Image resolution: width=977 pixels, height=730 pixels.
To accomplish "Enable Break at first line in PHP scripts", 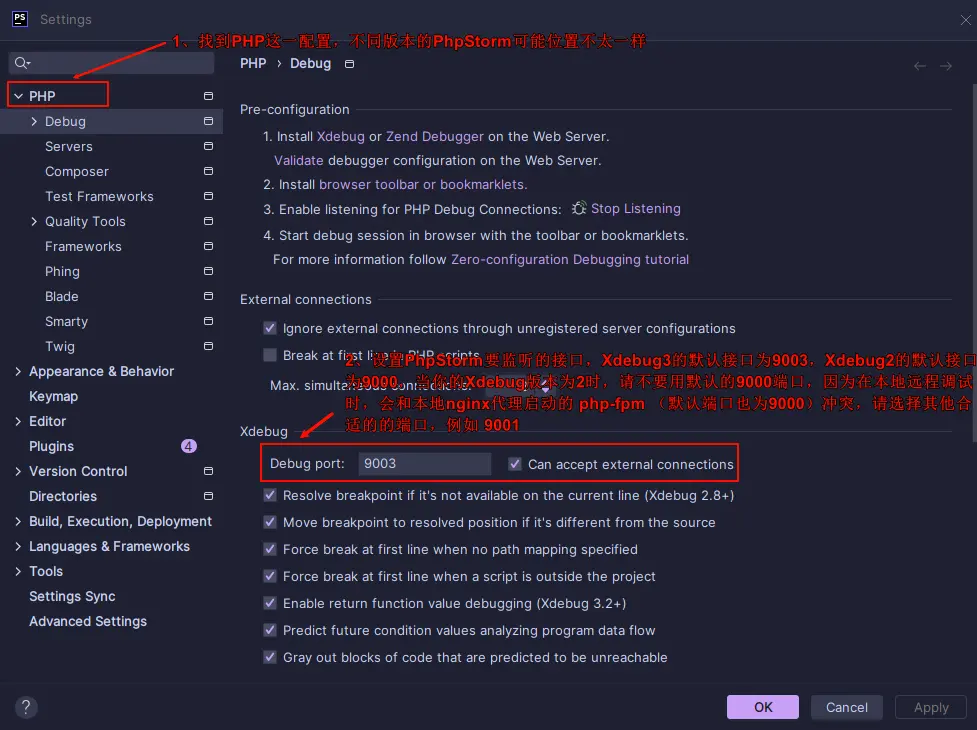I will click(270, 355).
